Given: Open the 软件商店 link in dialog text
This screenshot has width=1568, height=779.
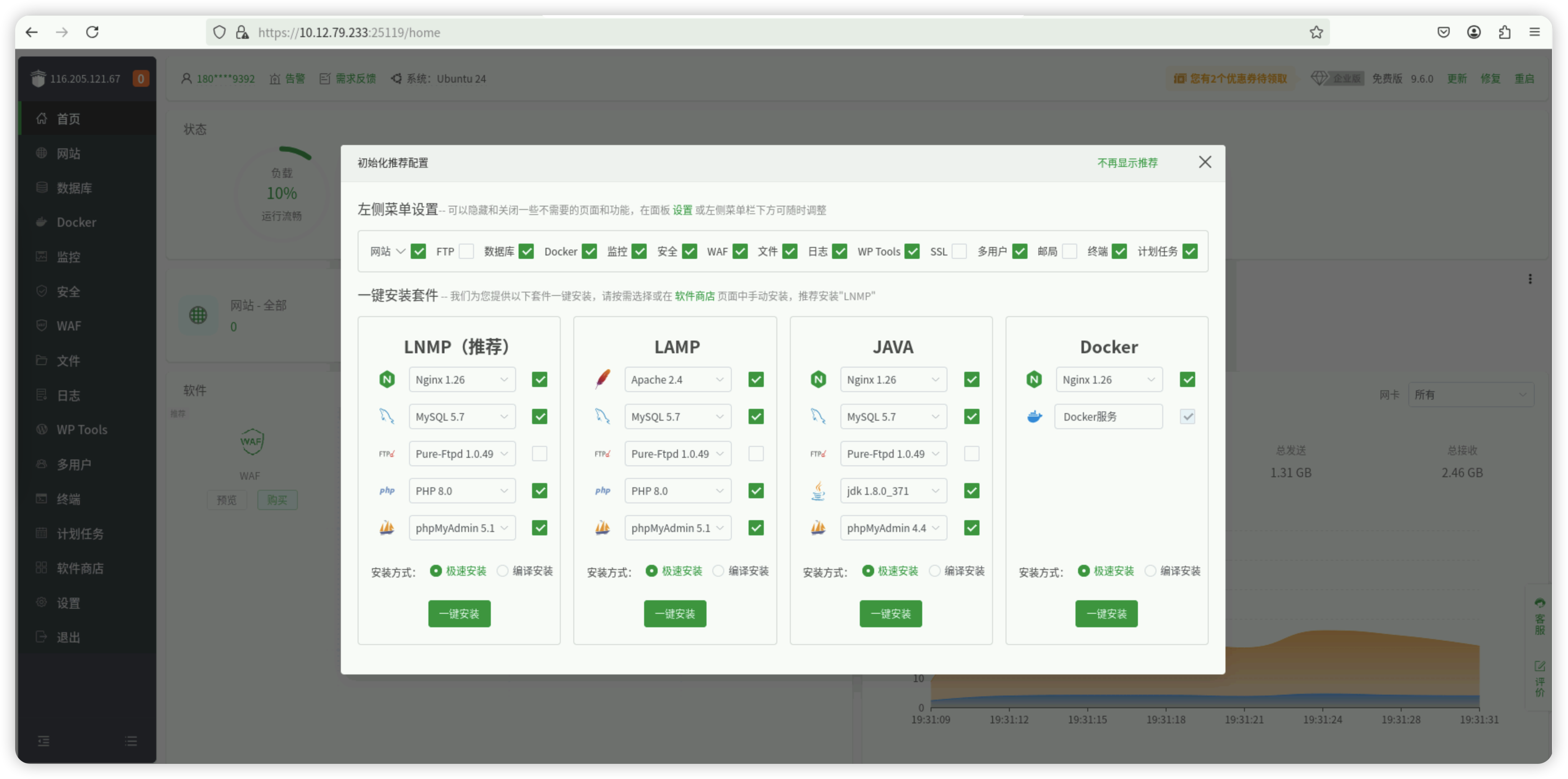Looking at the screenshot, I should coord(695,296).
